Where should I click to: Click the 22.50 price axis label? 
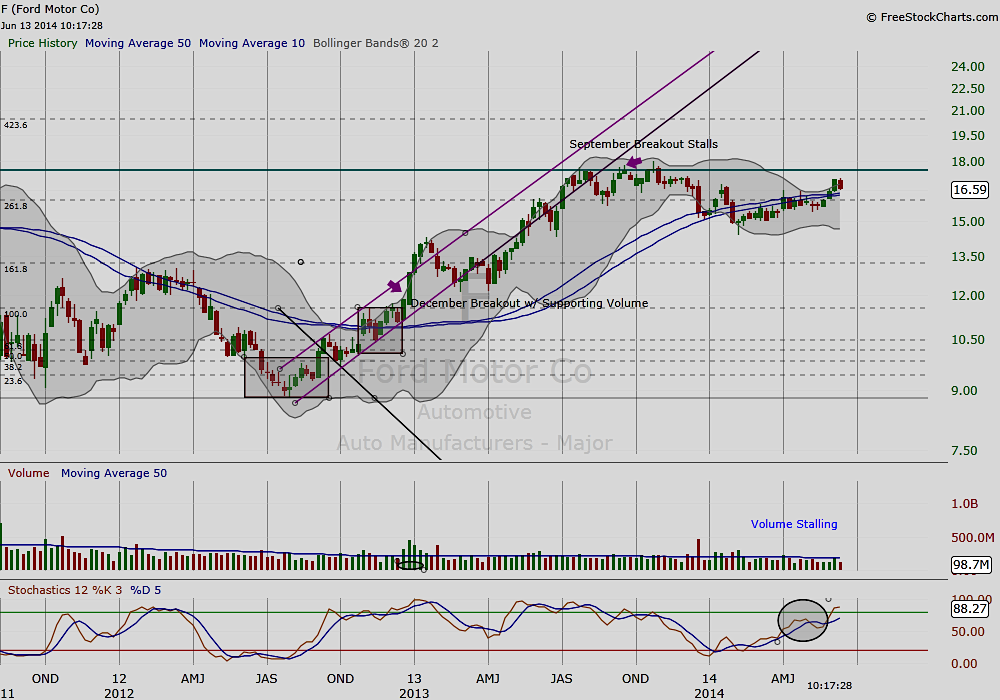point(968,89)
